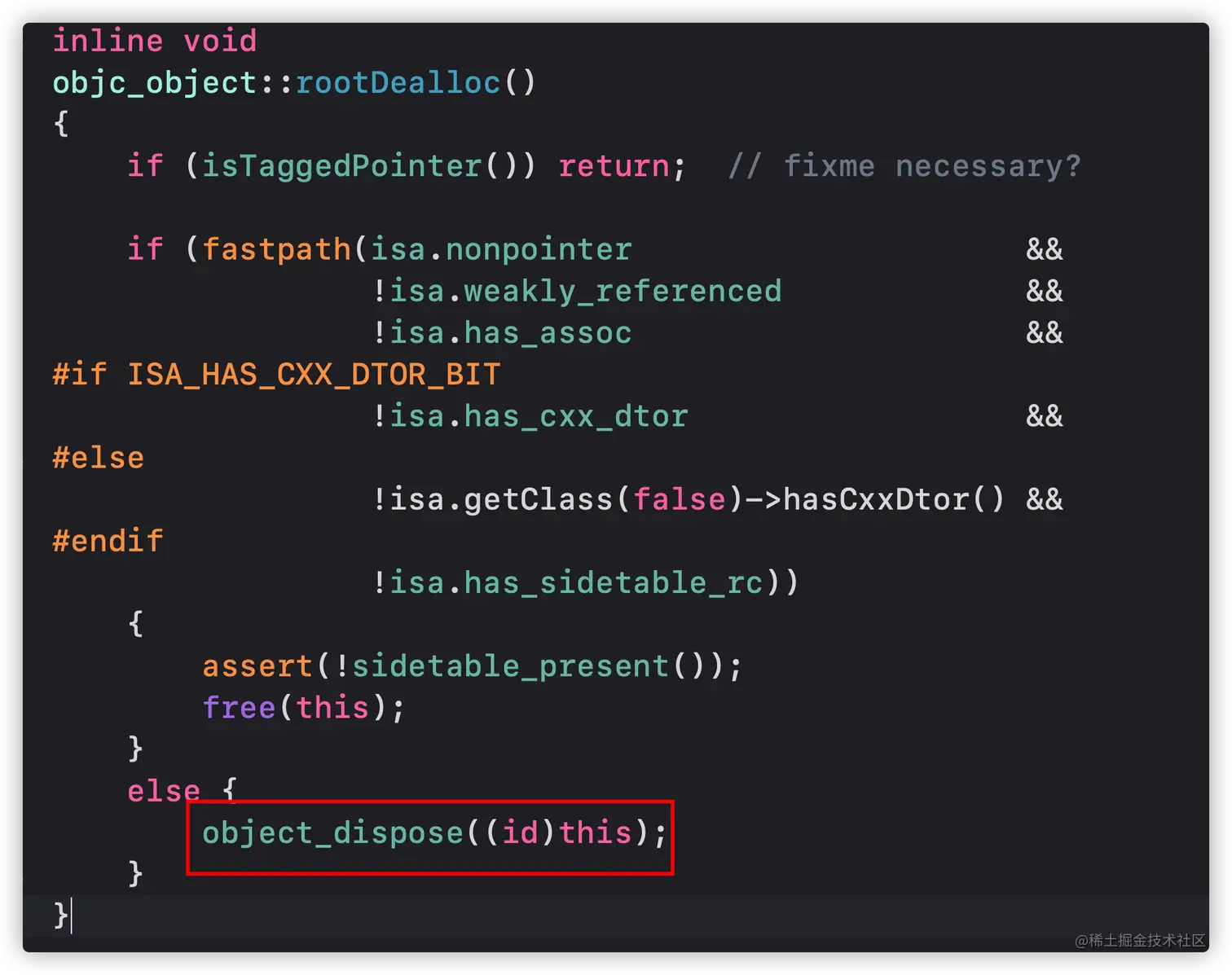The height and width of the screenshot is (975, 1232).
Task: Click the #endif directive
Action: pos(108,541)
